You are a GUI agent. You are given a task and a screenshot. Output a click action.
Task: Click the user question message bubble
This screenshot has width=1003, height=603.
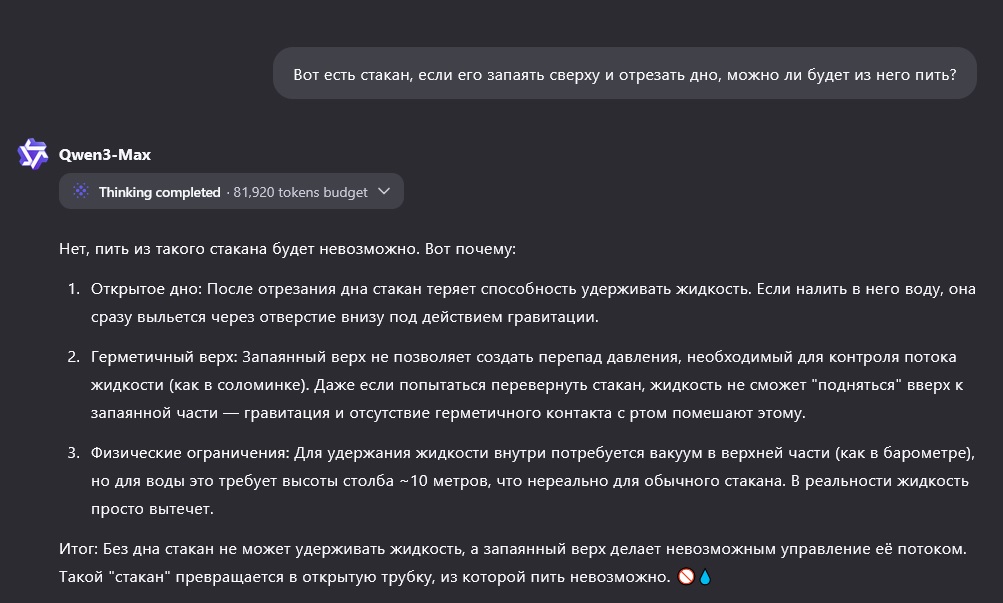pyautogui.click(x=624, y=74)
